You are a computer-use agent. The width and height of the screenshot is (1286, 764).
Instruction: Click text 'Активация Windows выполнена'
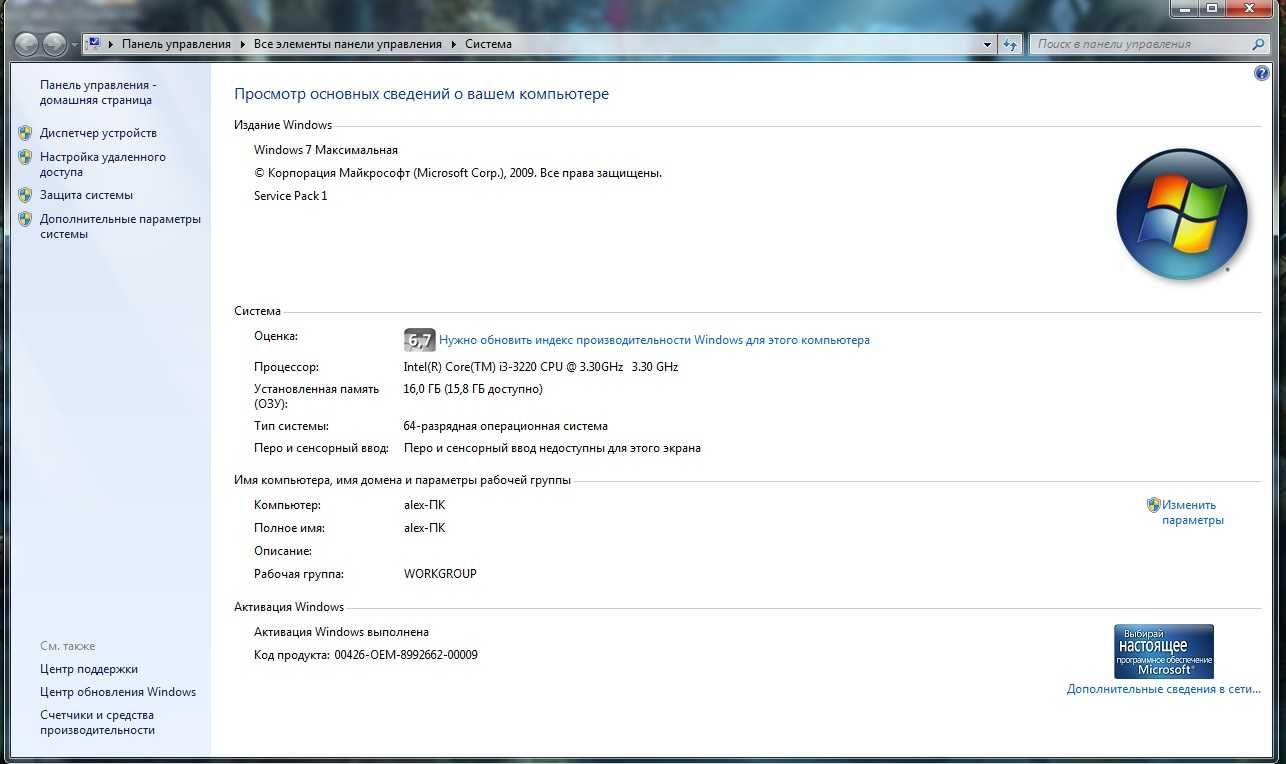point(341,632)
